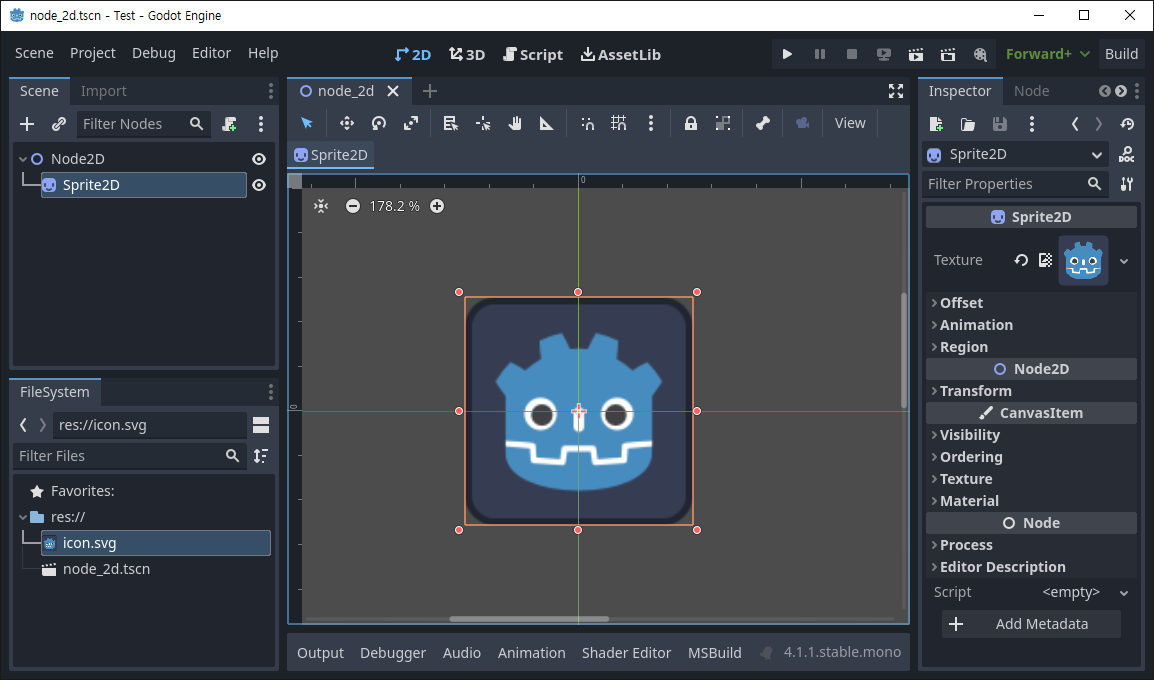Instantiate a child scene link icon
The height and width of the screenshot is (680, 1154).
click(59, 124)
